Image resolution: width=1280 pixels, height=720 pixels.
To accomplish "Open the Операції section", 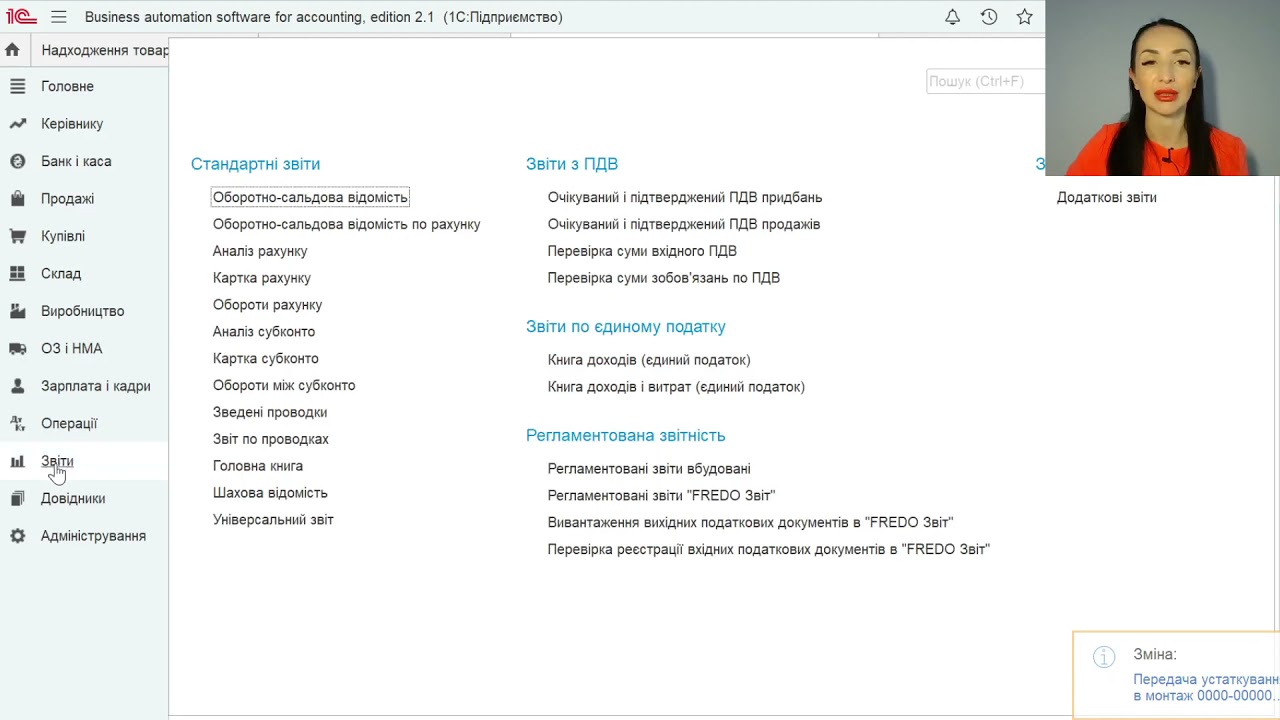I will coord(69,424).
